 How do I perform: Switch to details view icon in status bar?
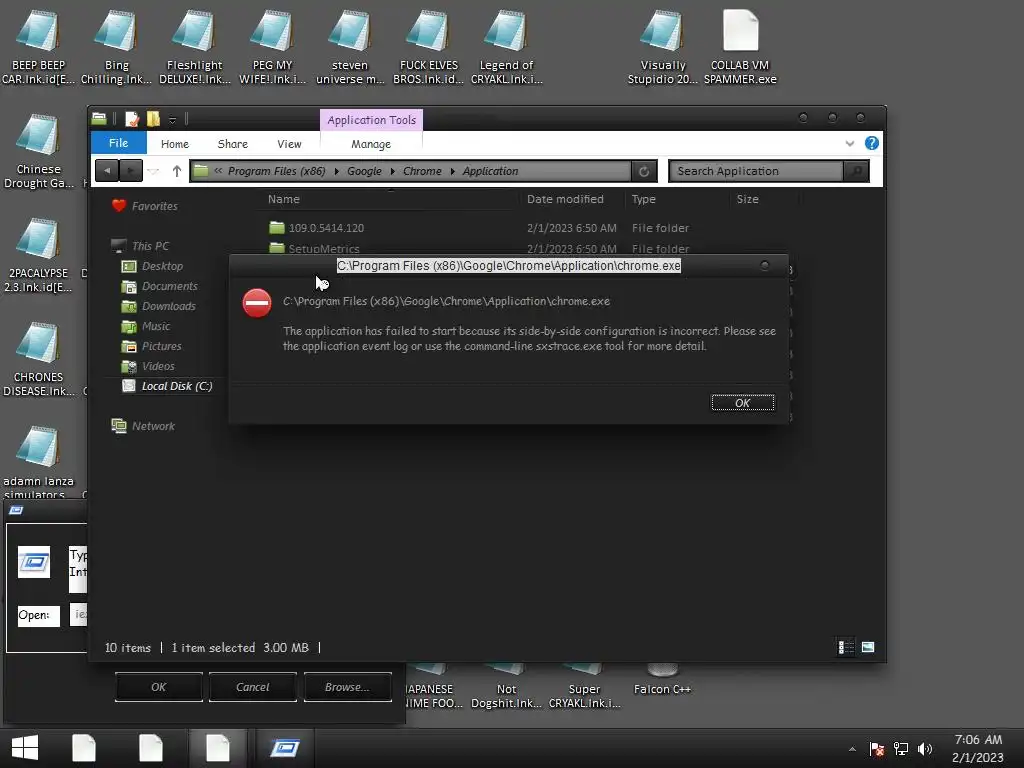846,647
